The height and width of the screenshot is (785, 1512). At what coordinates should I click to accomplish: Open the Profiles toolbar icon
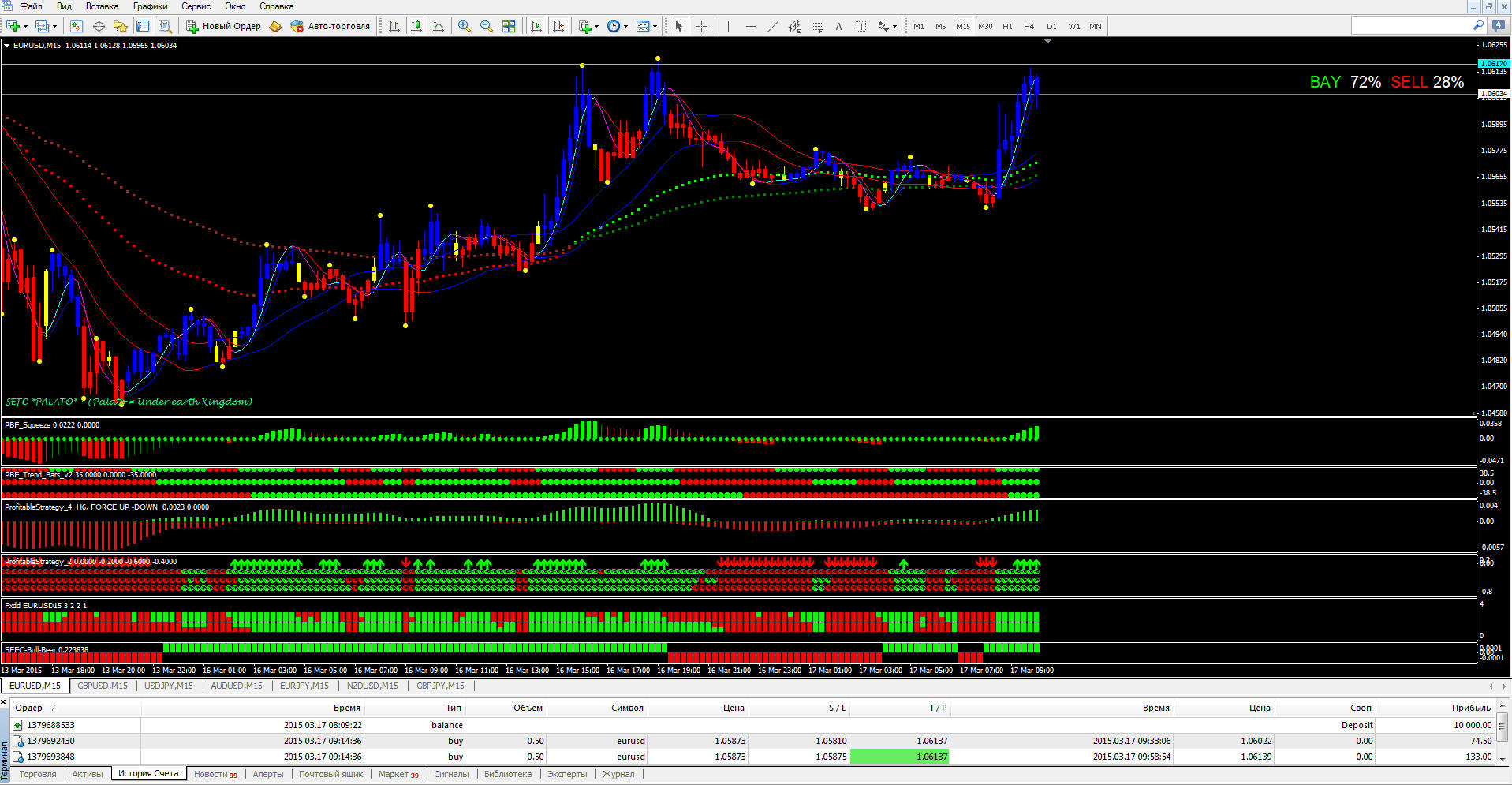click(43, 26)
